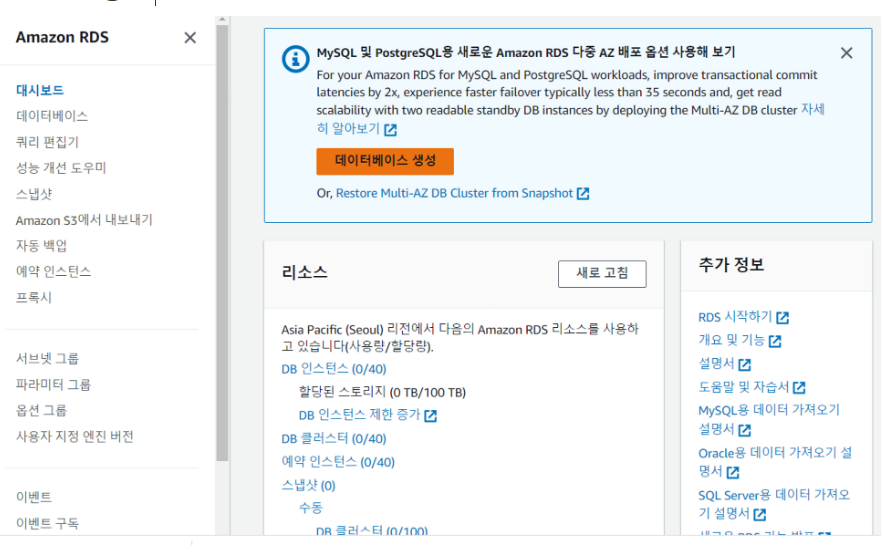Open 자동 백업 in the sidebar
883x552 pixels.
click(41, 246)
